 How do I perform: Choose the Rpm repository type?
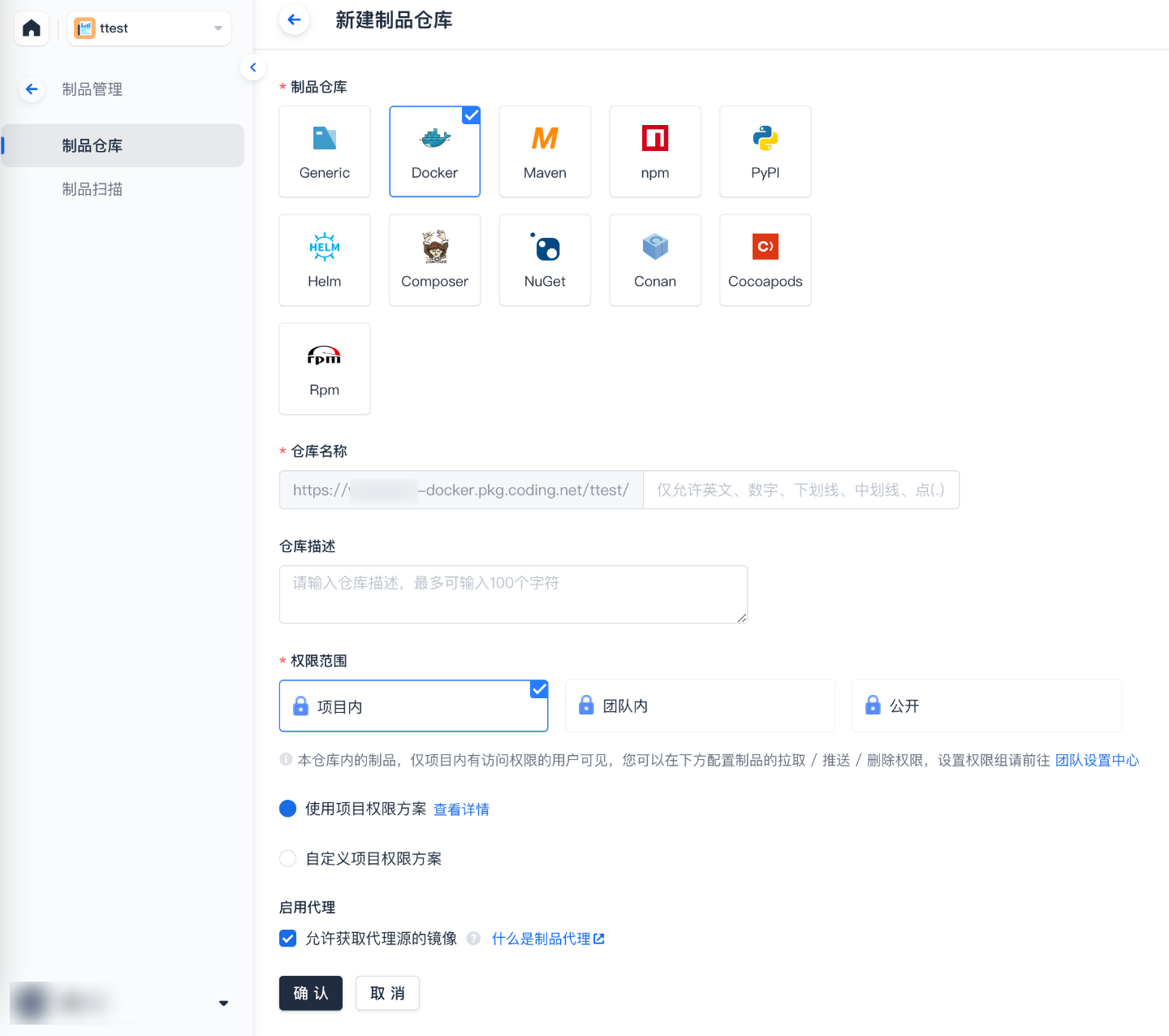(x=325, y=369)
